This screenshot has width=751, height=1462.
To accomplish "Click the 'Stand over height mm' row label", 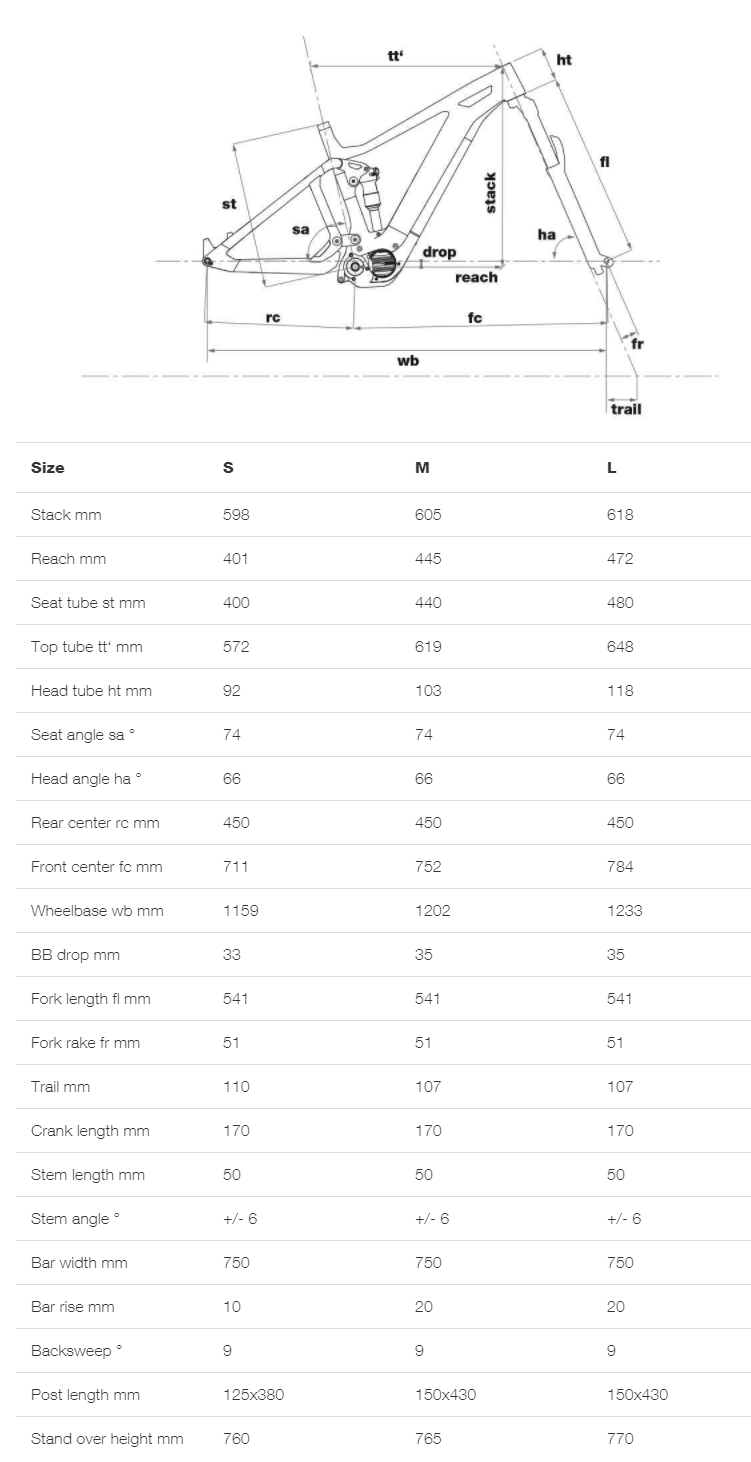I will click(107, 1439).
